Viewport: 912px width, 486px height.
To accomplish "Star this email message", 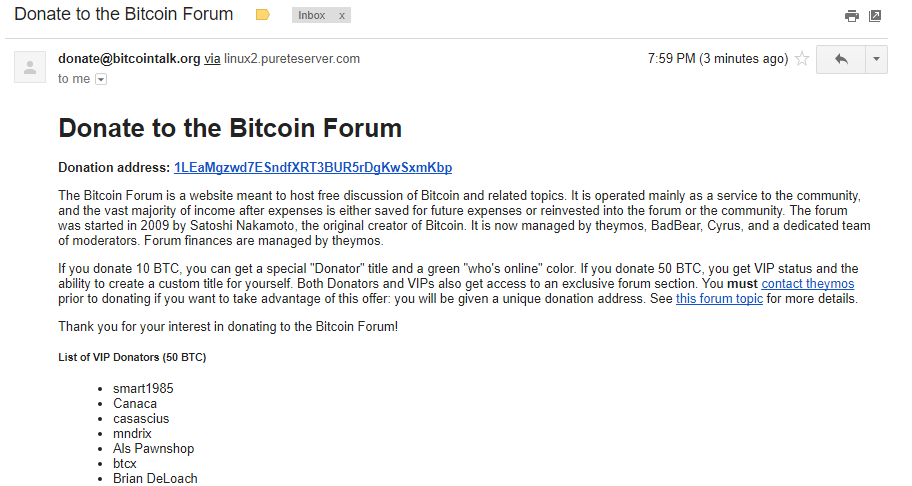I will click(x=801, y=59).
